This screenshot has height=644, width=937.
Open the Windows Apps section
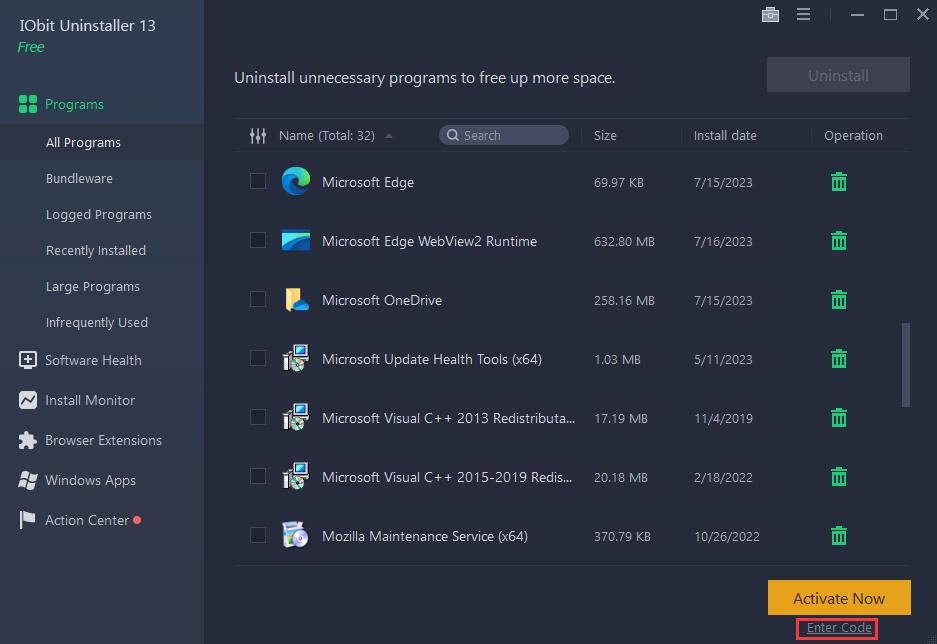(x=90, y=480)
